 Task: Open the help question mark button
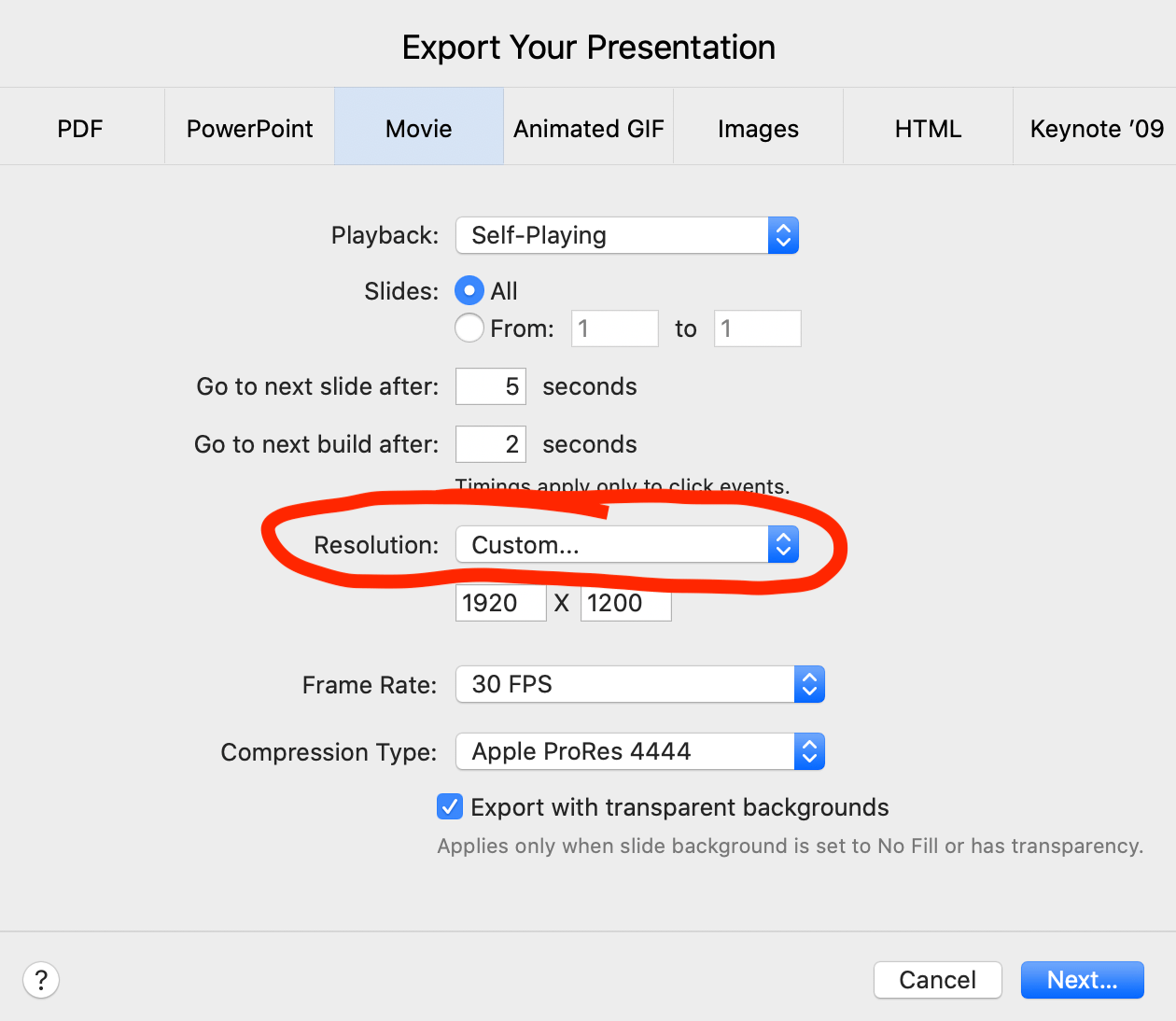(41, 980)
